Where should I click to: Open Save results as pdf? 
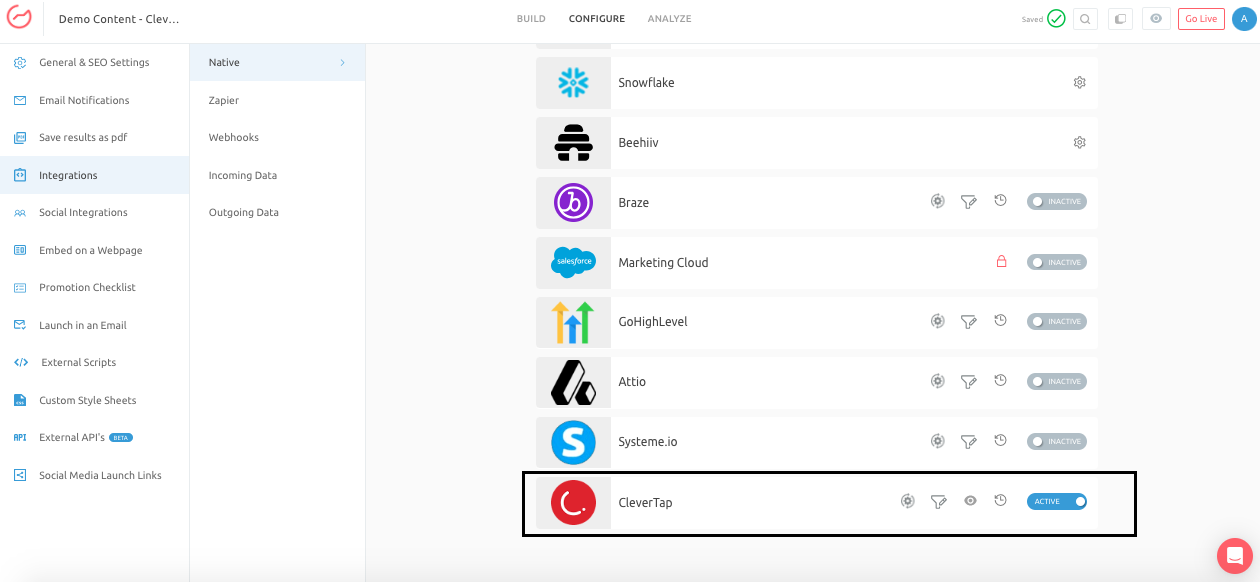(x=94, y=137)
